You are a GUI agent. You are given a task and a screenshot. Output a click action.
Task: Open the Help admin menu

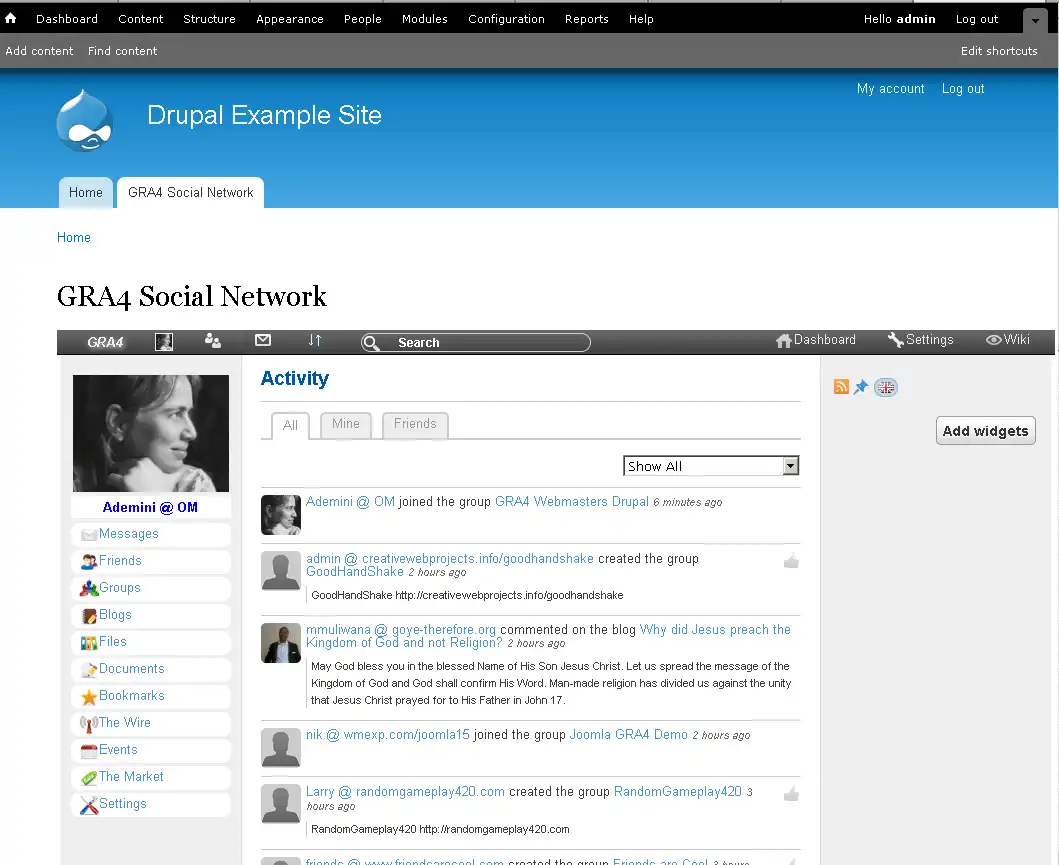tap(641, 19)
